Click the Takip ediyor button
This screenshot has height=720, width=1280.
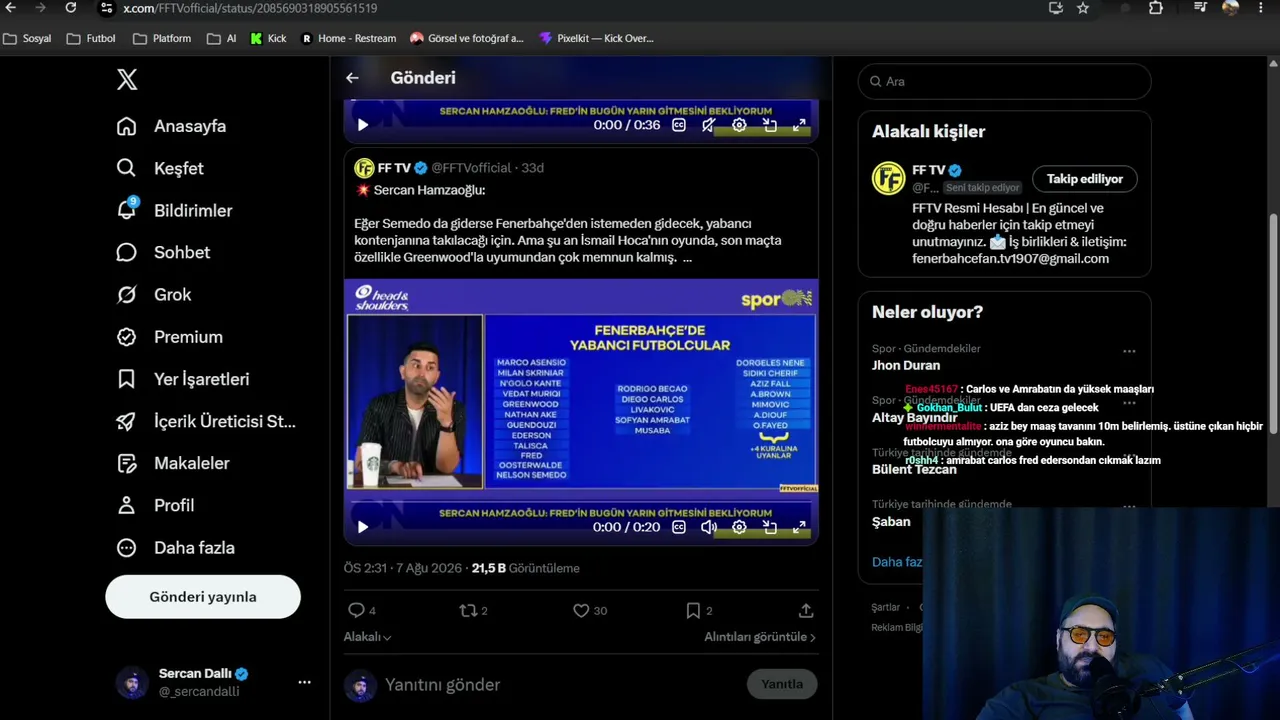[1085, 179]
